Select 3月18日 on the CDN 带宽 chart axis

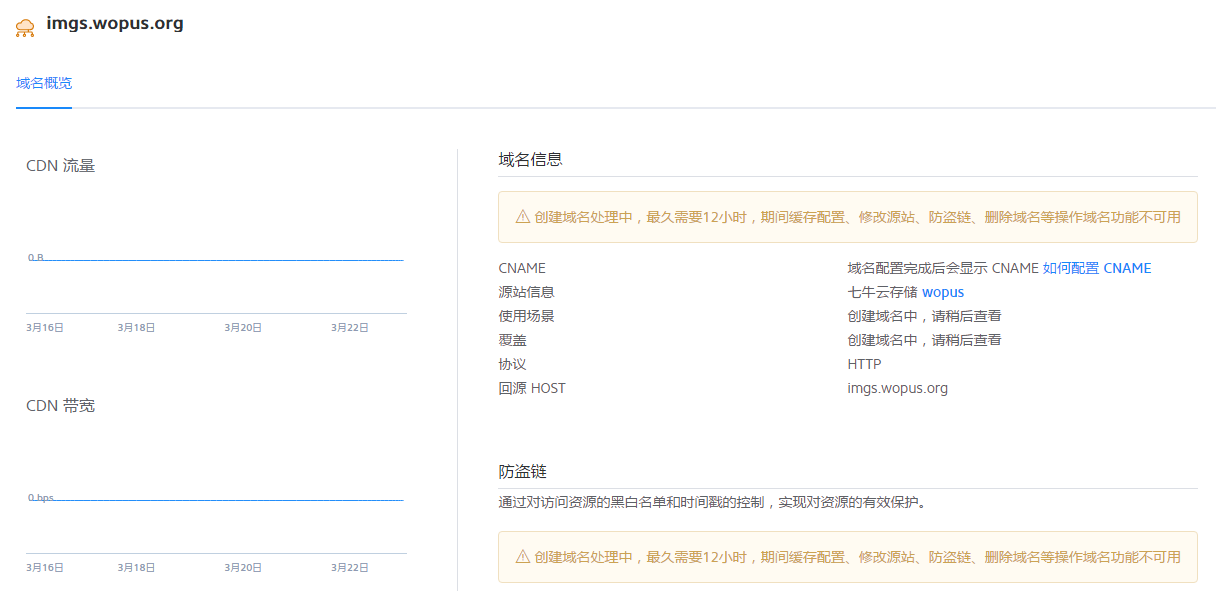136,567
